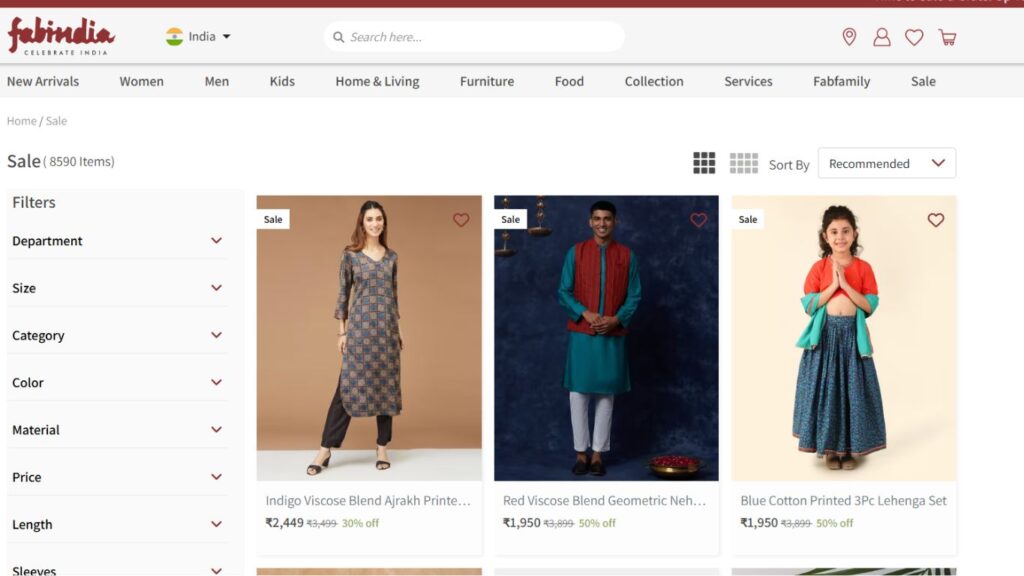The height and width of the screenshot is (576, 1024).
Task: Switch to three-column grid view
Action: click(704, 163)
